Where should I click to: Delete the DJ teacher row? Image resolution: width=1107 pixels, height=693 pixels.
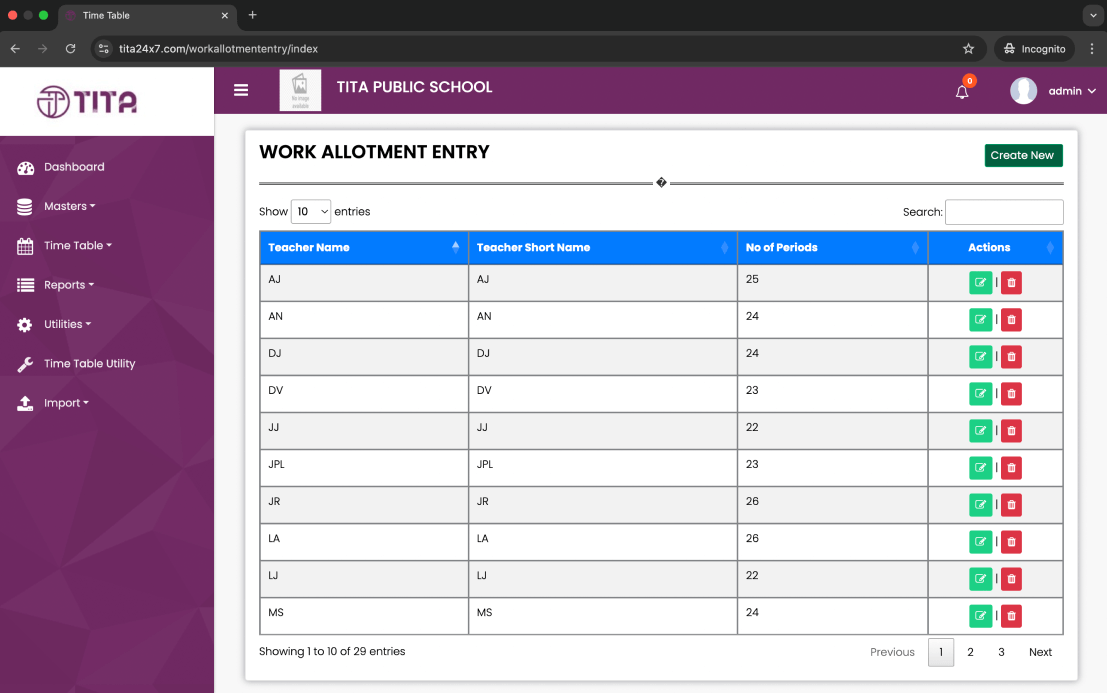click(1011, 356)
